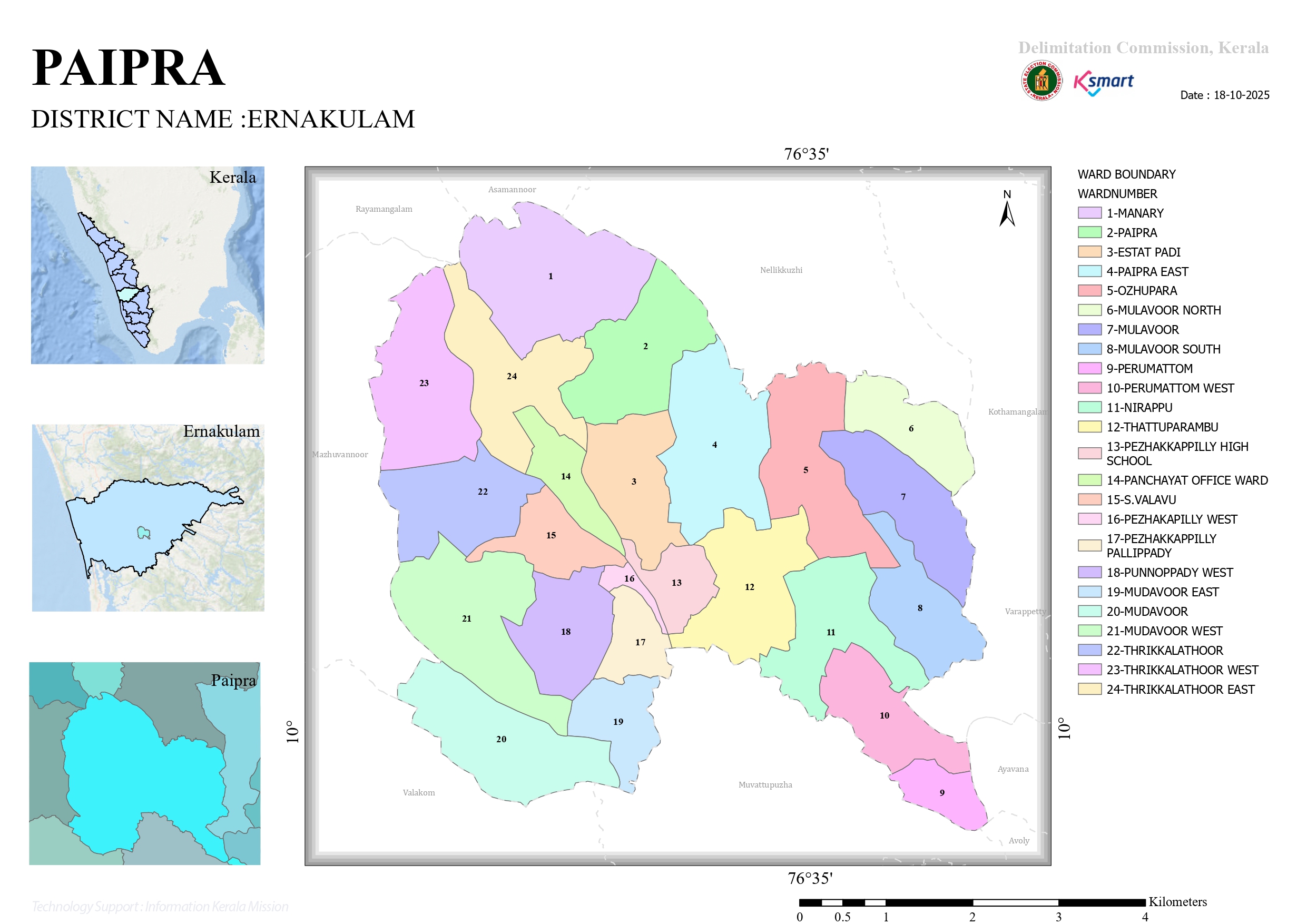Click ward 9 Perumattom region label
The image size is (1307, 924).
942,792
